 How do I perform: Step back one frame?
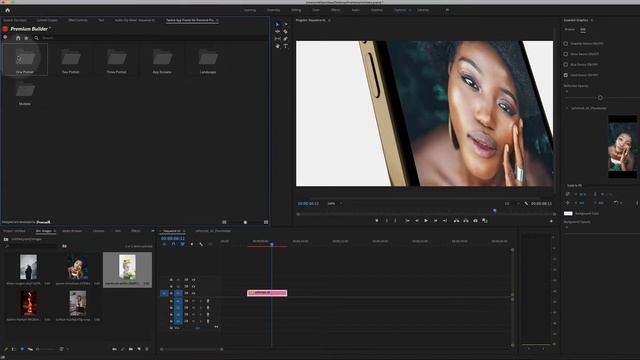pos(417,221)
